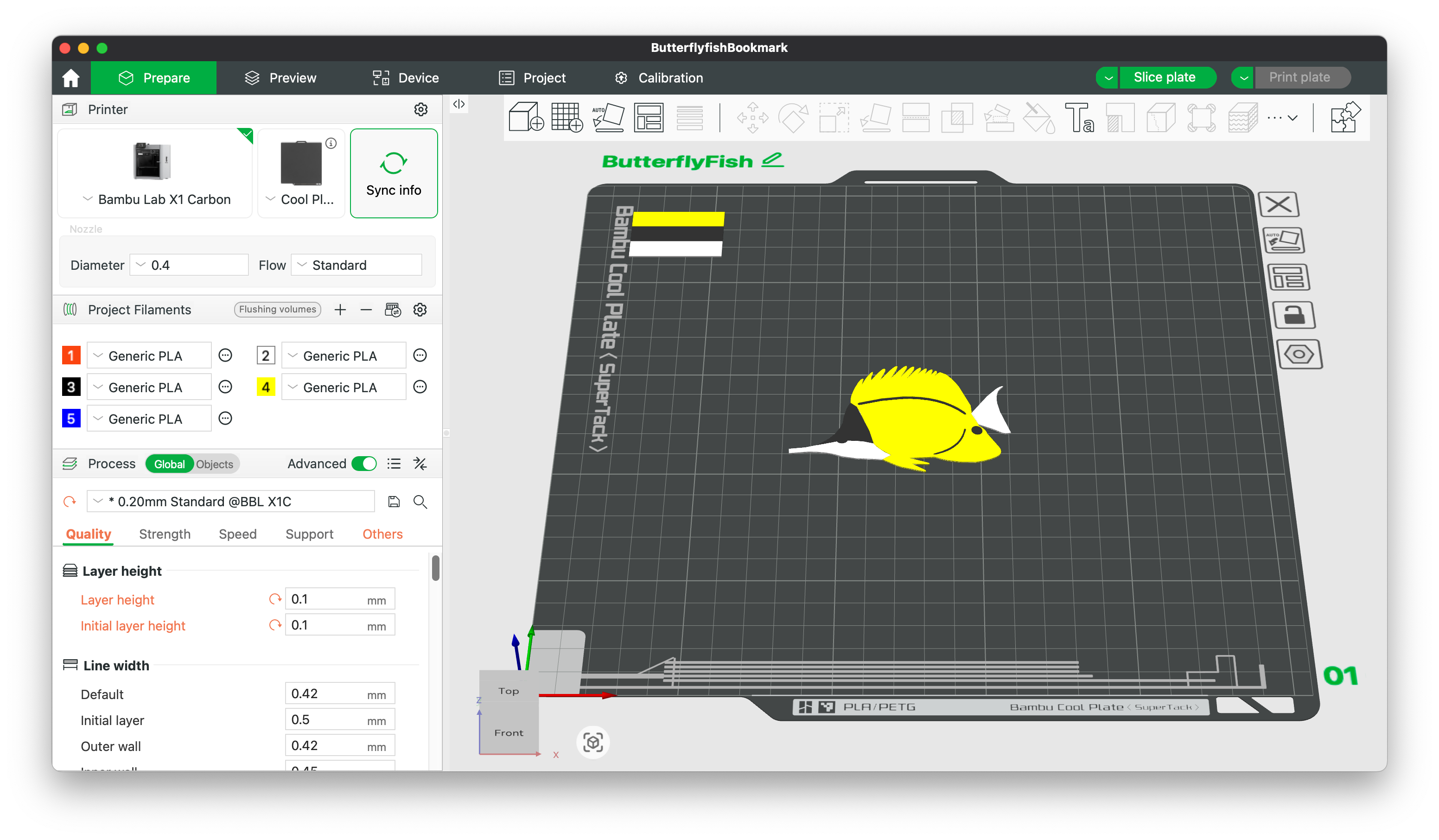Viewport: 1439px width, 840px height.
Task: Open the Bambu Lab X1 Carbon printer dropdown
Action: [x=155, y=199]
